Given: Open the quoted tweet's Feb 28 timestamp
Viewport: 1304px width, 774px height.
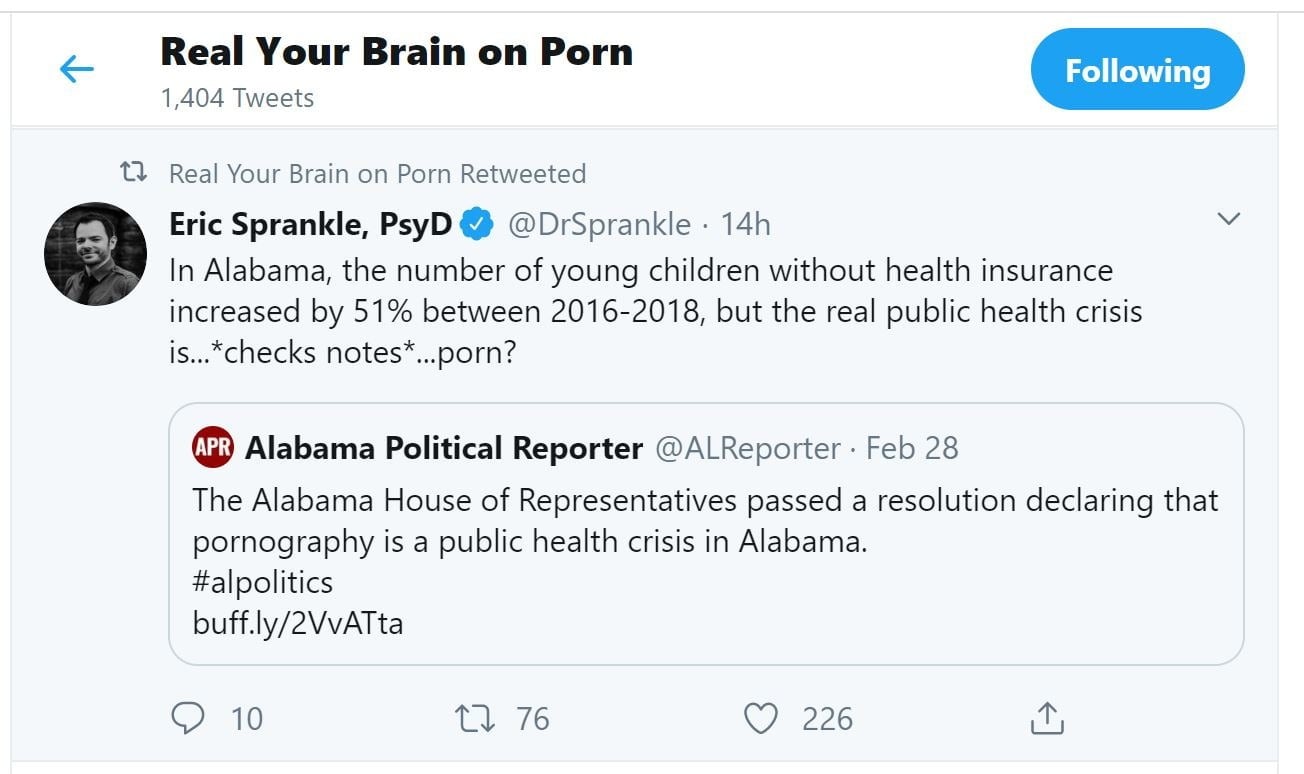Looking at the screenshot, I should (912, 448).
